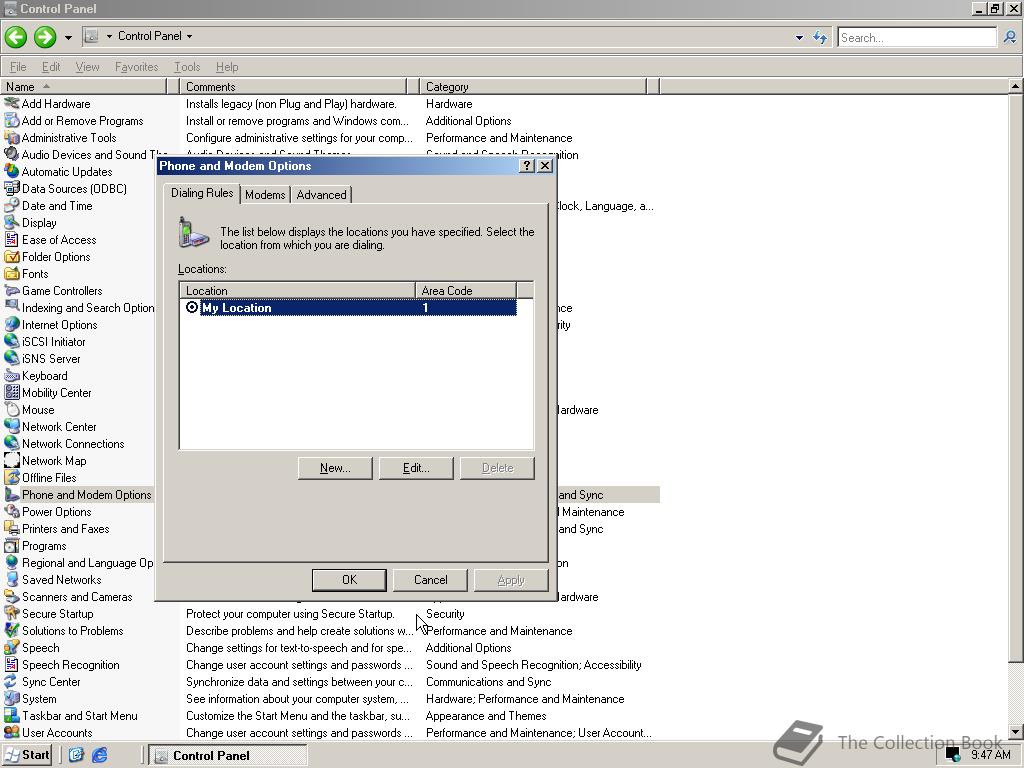Image resolution: width=1024 pixels, height=768 pixels.
Task: Click the Ease of Access icon
Action: 12,239
